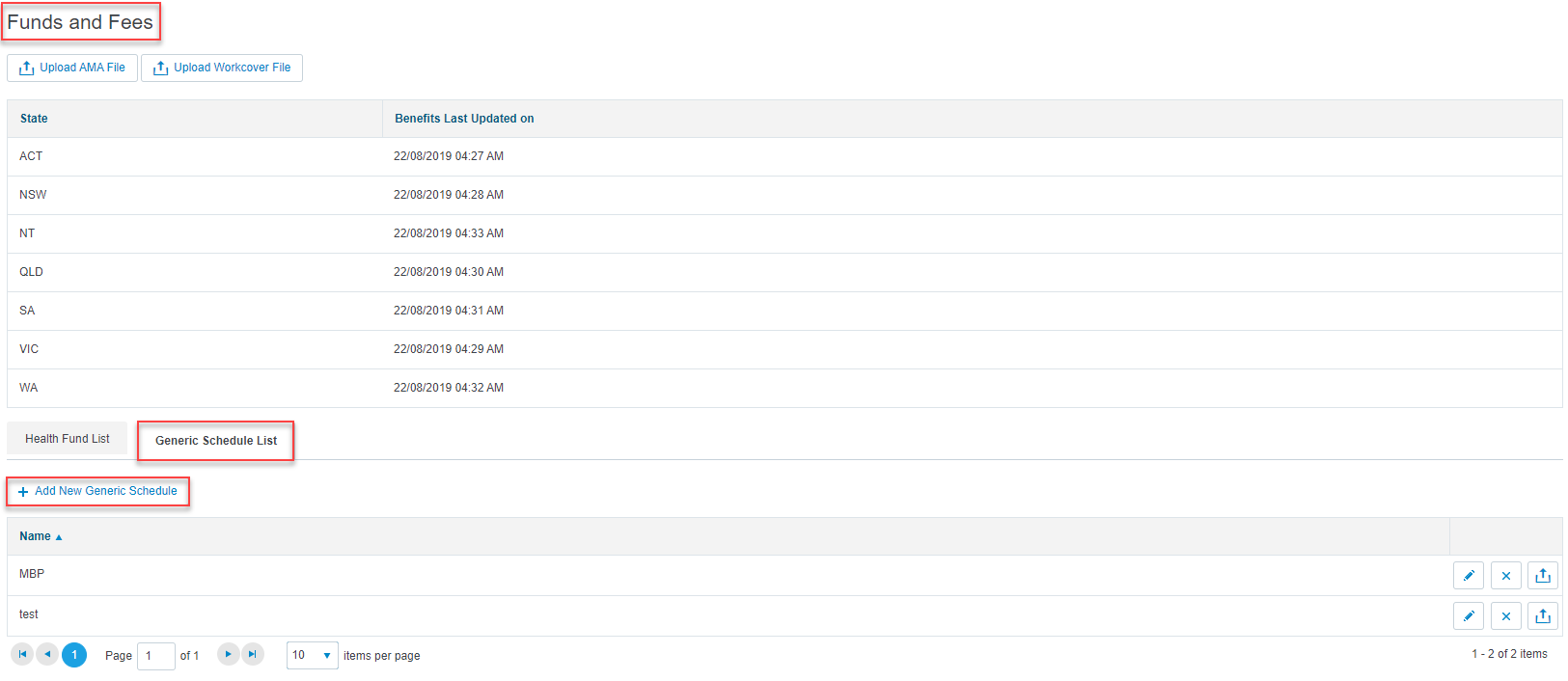Select the QLD state cell
This screenshot has height=681, width=1568.
point(195,272)
